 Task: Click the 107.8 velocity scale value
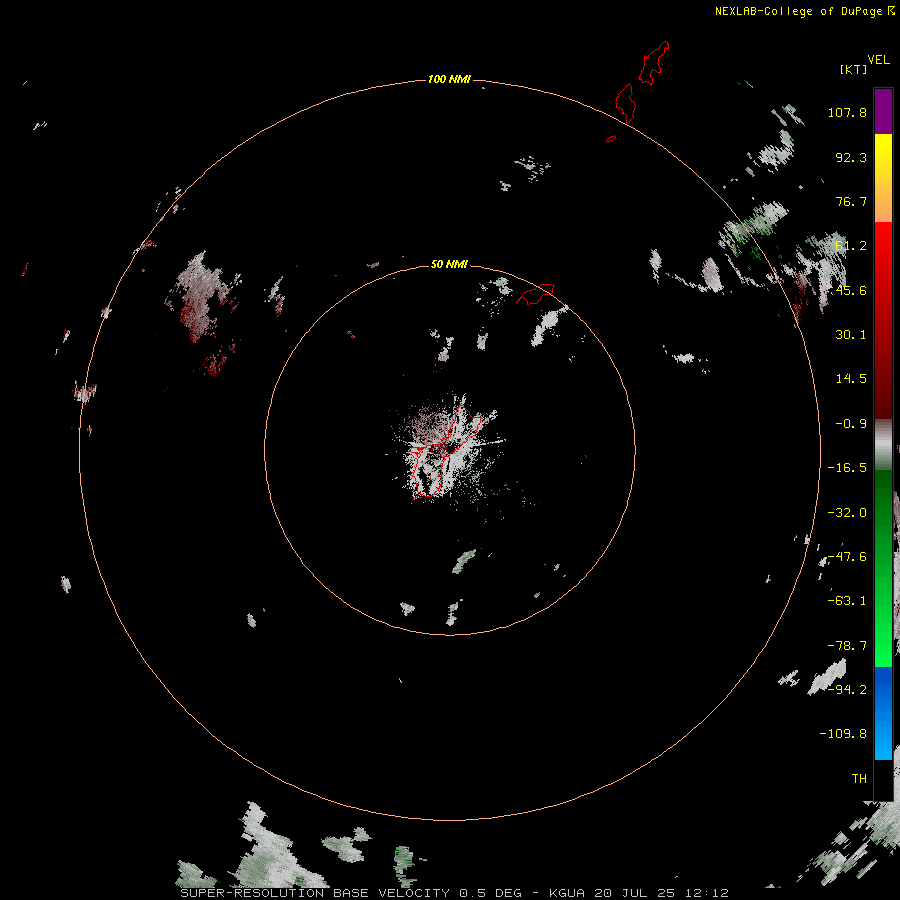pyautogui.click(x=847, y=112)
